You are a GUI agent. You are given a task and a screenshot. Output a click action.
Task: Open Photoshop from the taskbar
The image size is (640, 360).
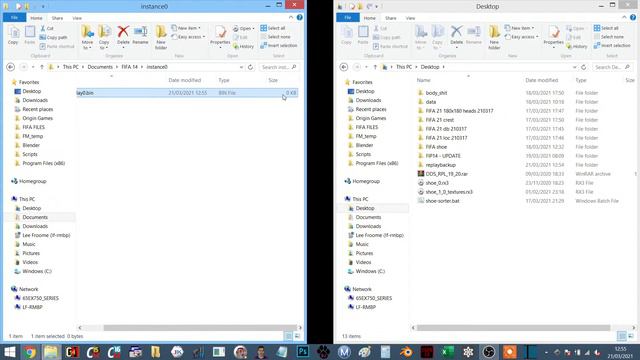[302, 351]
